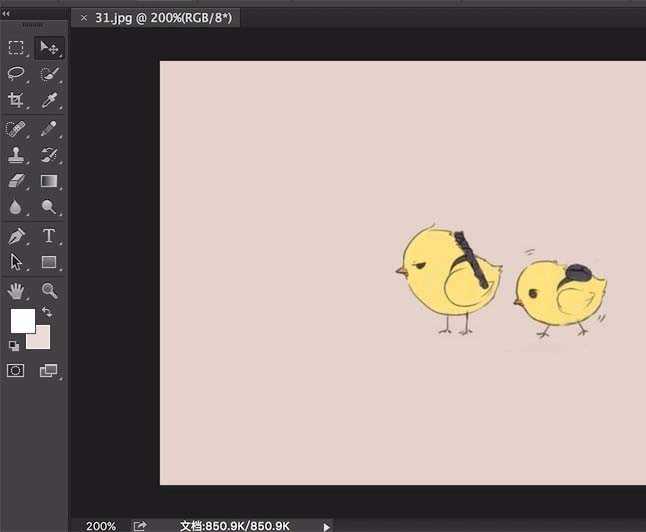The width and height of the screenshot is (646, 532).
Task: Select the Rectangular Marquee tool
Action: 16,48
